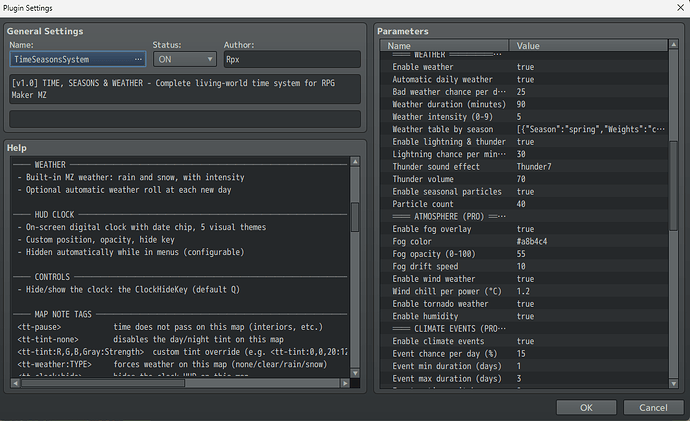Click the Parameters scroll down arrow
Viewport: 690px width, 421px height.
click(673, 384)
